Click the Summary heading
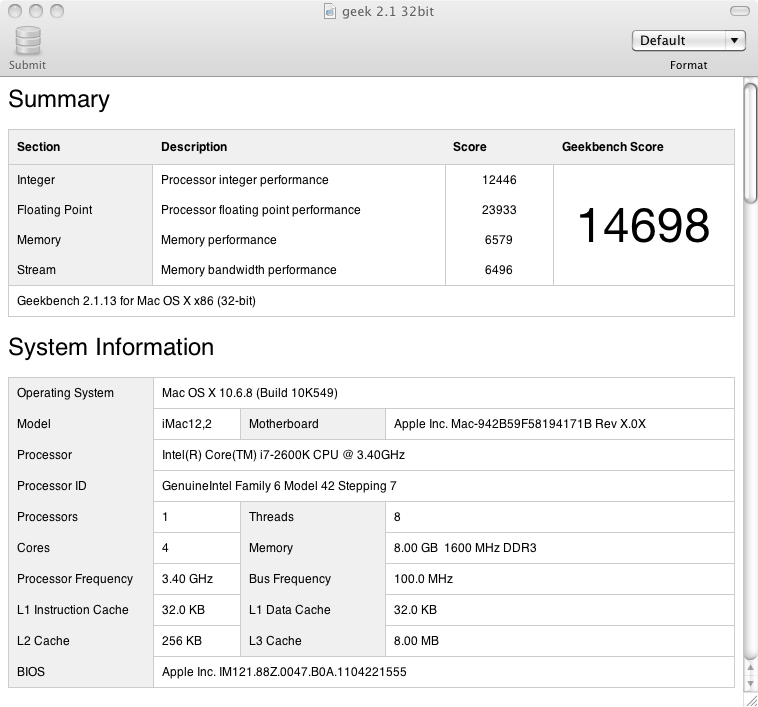758x707 pixels. (x=59, y=100)
